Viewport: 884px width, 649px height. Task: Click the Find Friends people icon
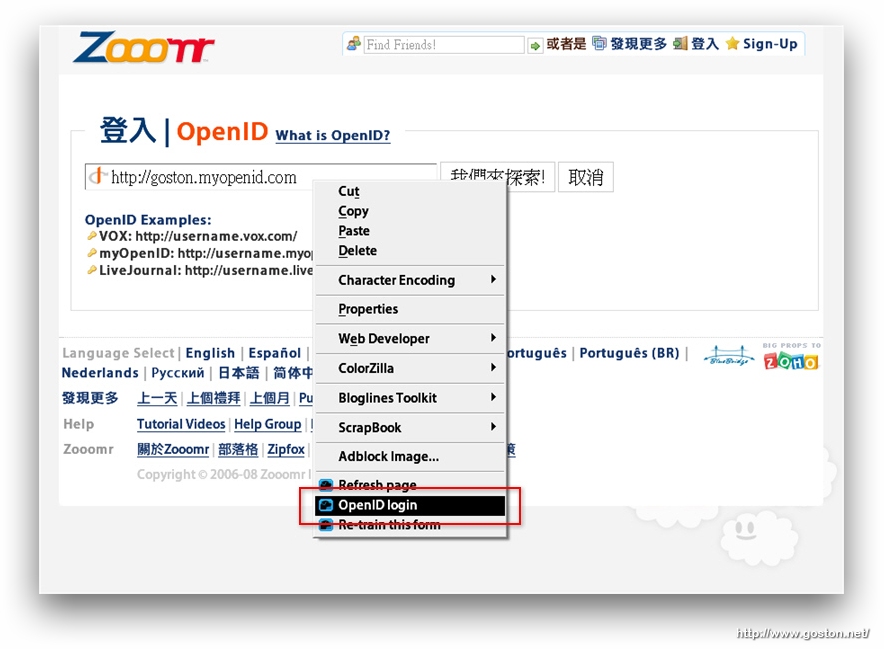coord(354,43)
